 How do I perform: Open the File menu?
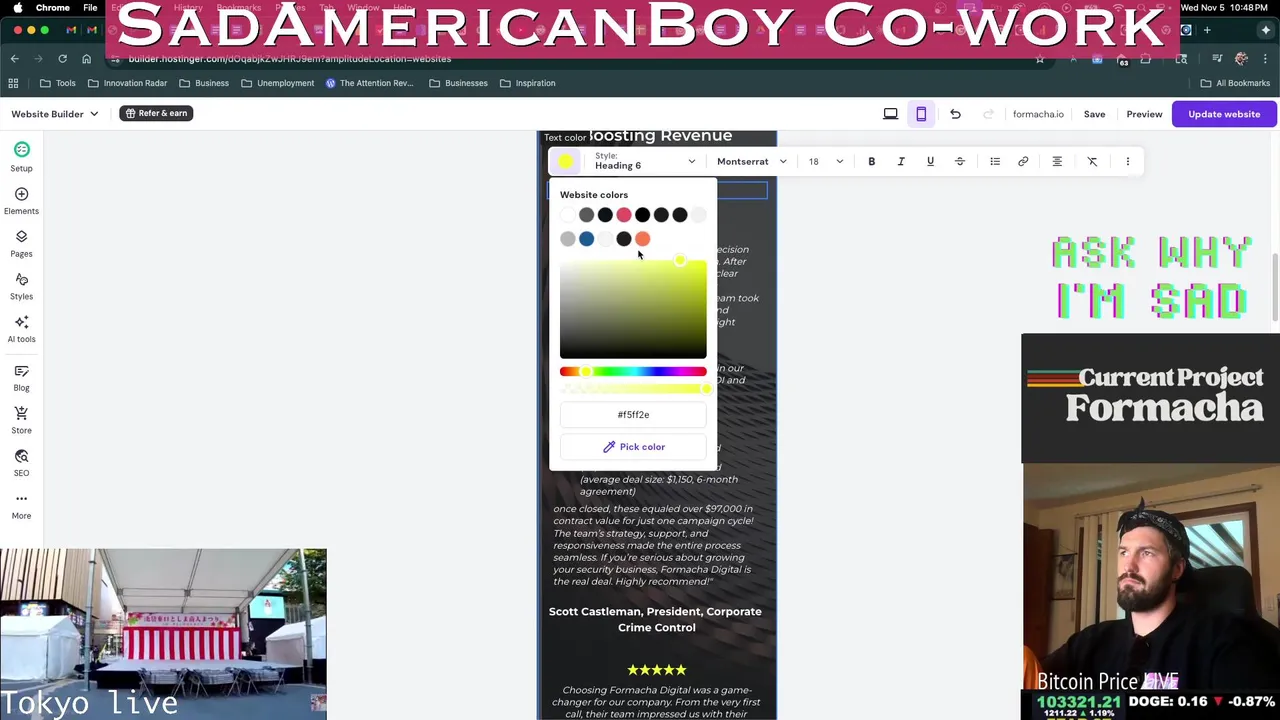pos(90,8)
